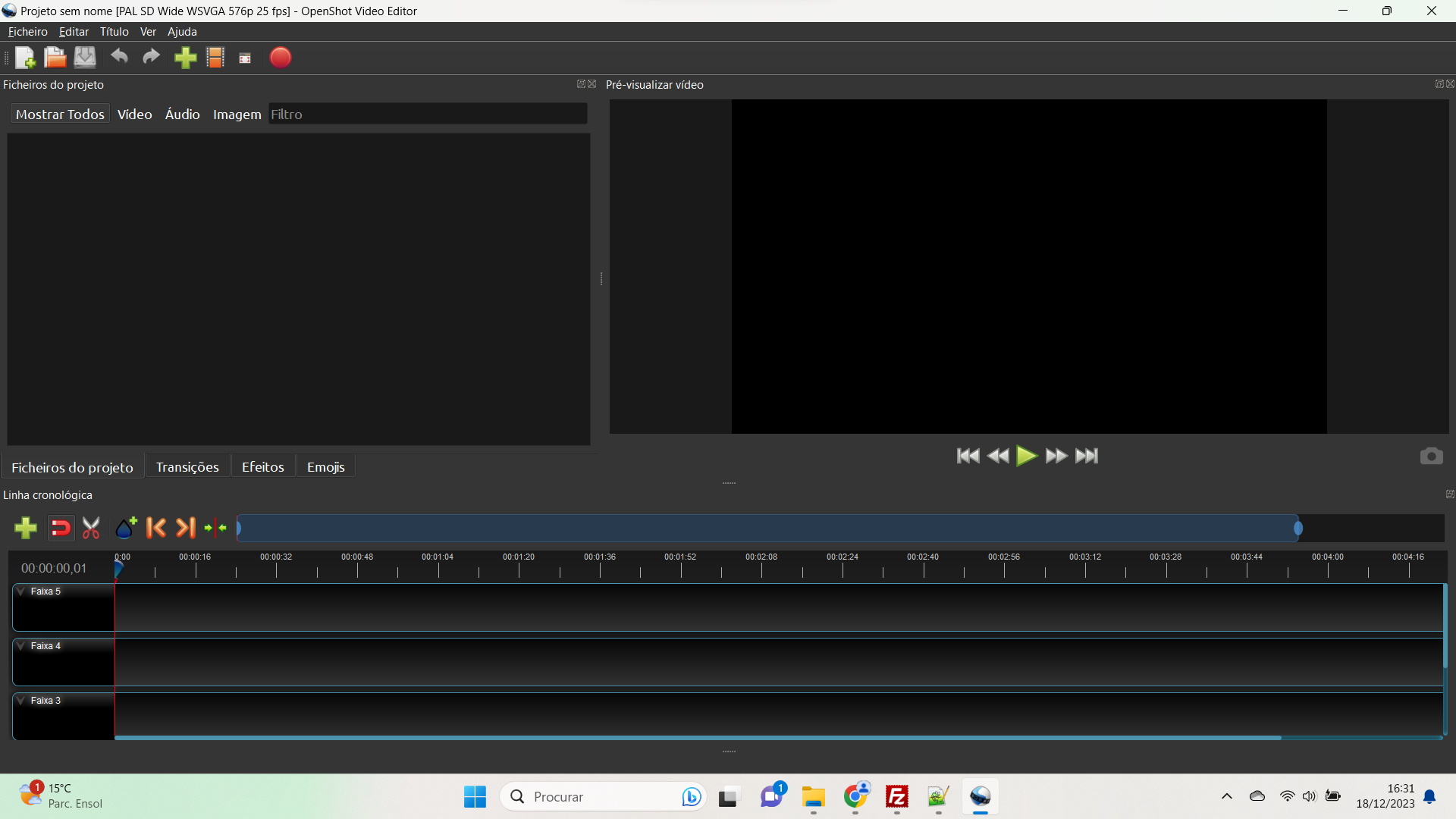Click the taskbar Procurar search box
Image resolution: width=1456 pixels, height=819 pixels.
coord(603,797)
